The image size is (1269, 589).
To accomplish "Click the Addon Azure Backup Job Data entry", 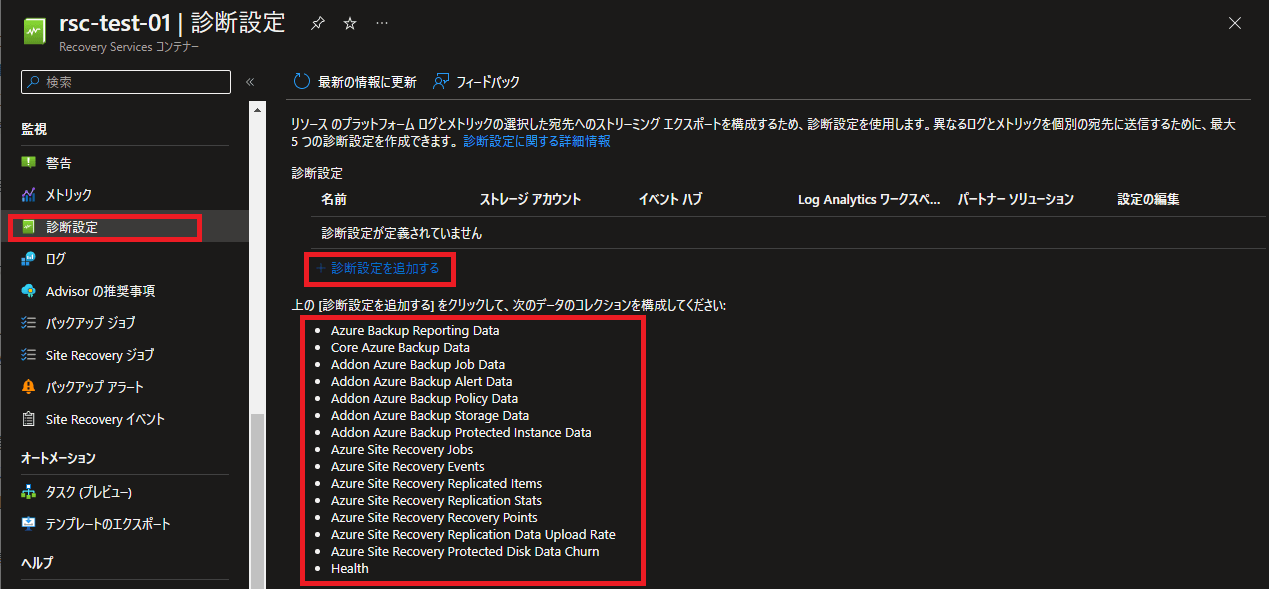I will [x=418, y=364].
